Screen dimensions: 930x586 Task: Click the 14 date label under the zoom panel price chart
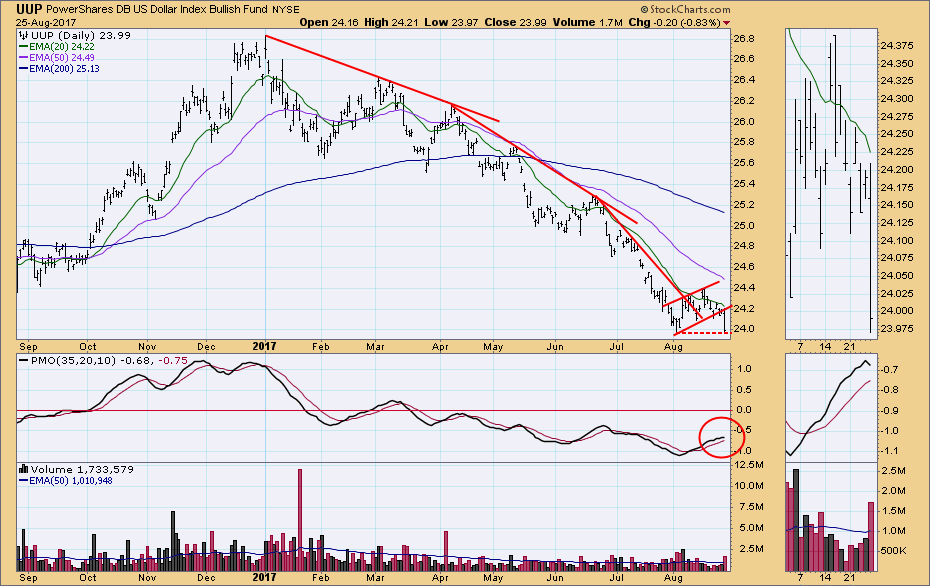tap(826, 346)
